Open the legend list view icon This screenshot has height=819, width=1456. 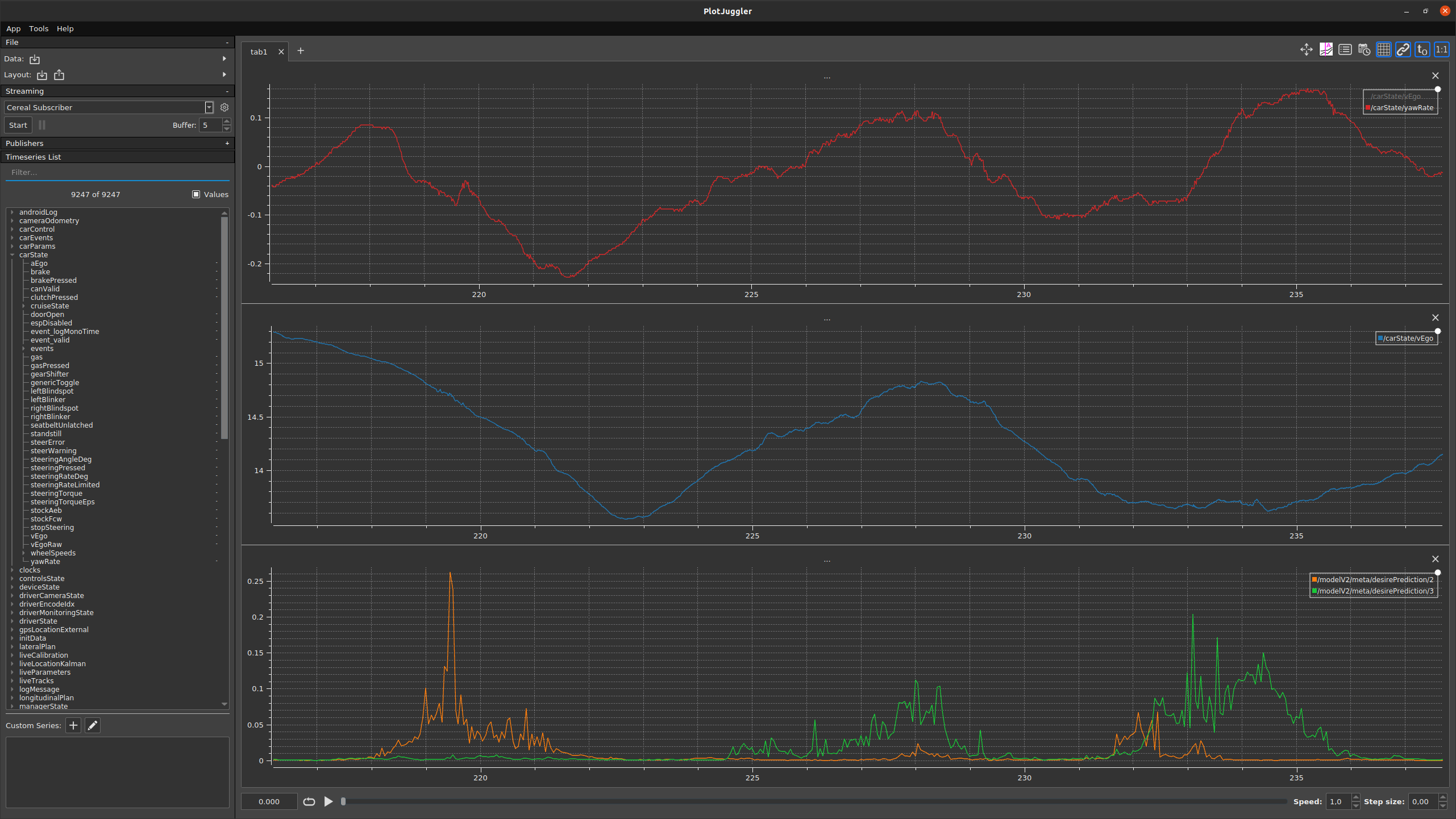click(1345, 49)
